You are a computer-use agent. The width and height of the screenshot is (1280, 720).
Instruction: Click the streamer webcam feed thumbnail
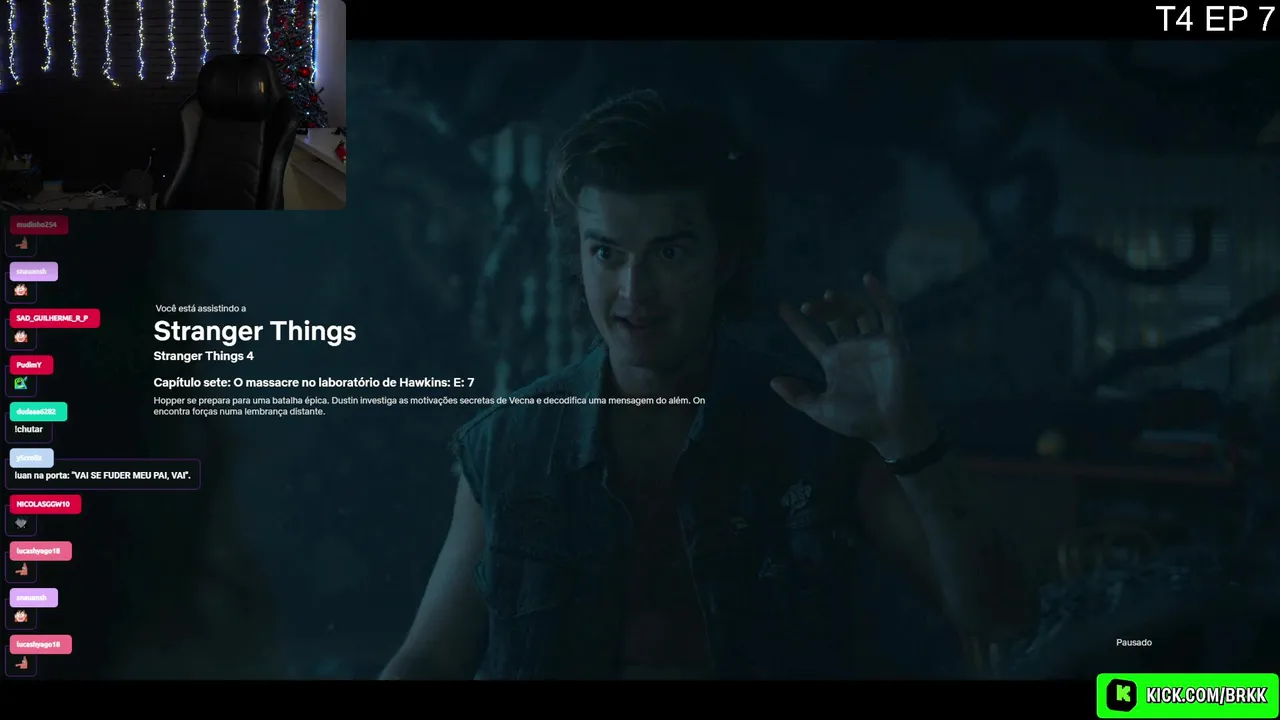pos(173,104)
